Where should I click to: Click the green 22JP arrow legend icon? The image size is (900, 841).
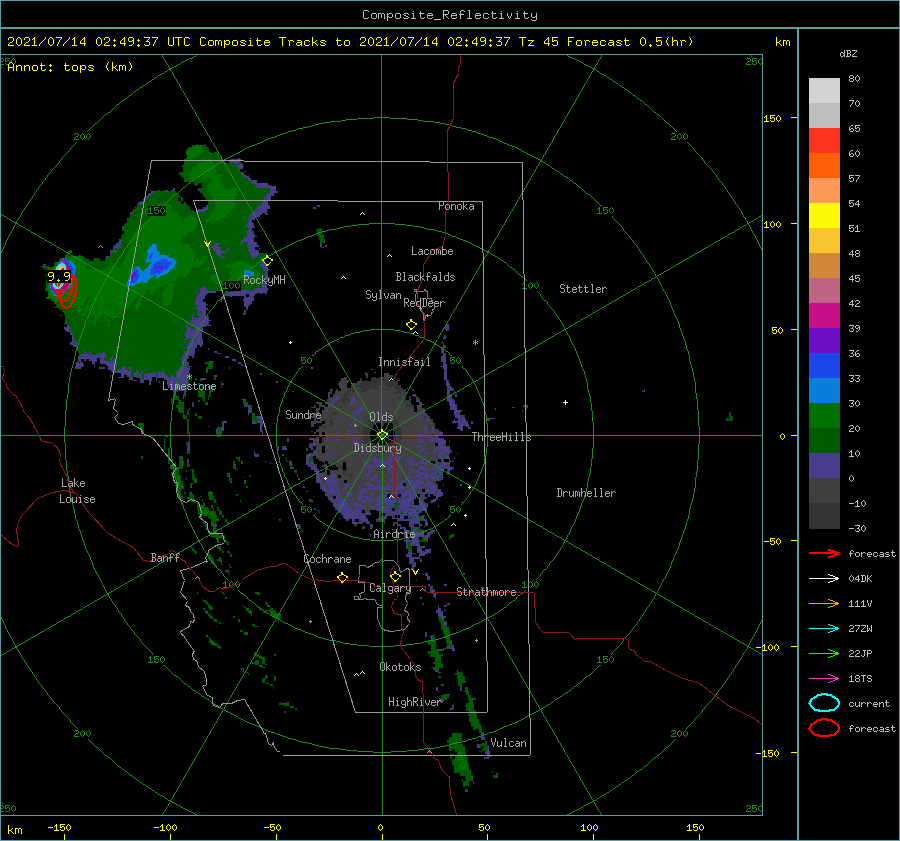(824, 653)
